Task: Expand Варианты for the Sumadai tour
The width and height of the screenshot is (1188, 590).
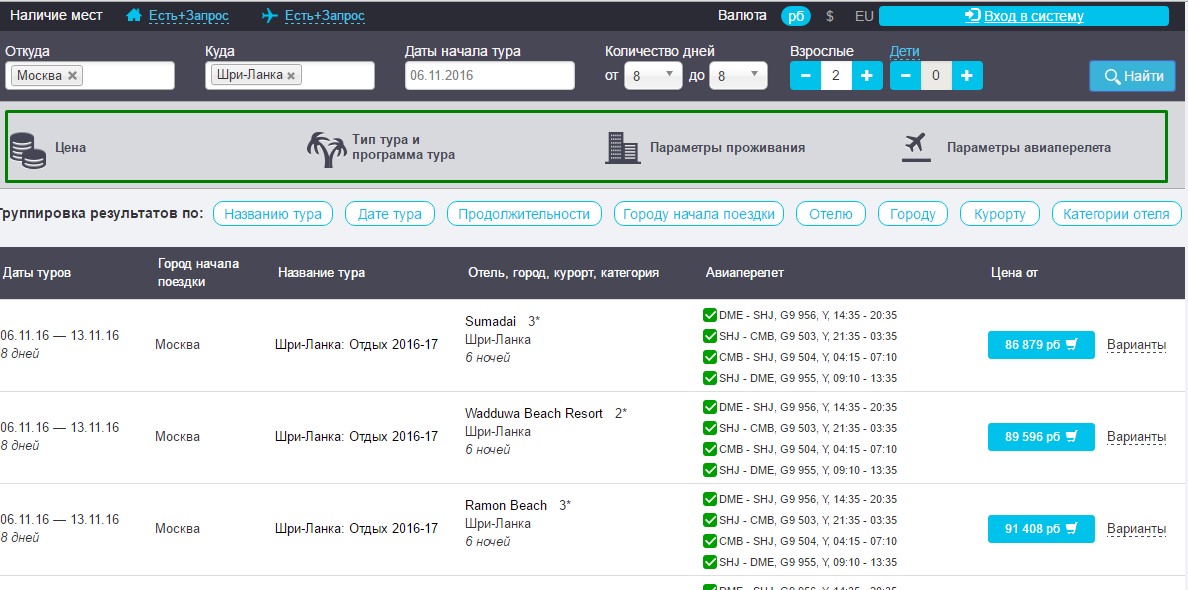Action: pyautogui.click(x=1136, y=345)
